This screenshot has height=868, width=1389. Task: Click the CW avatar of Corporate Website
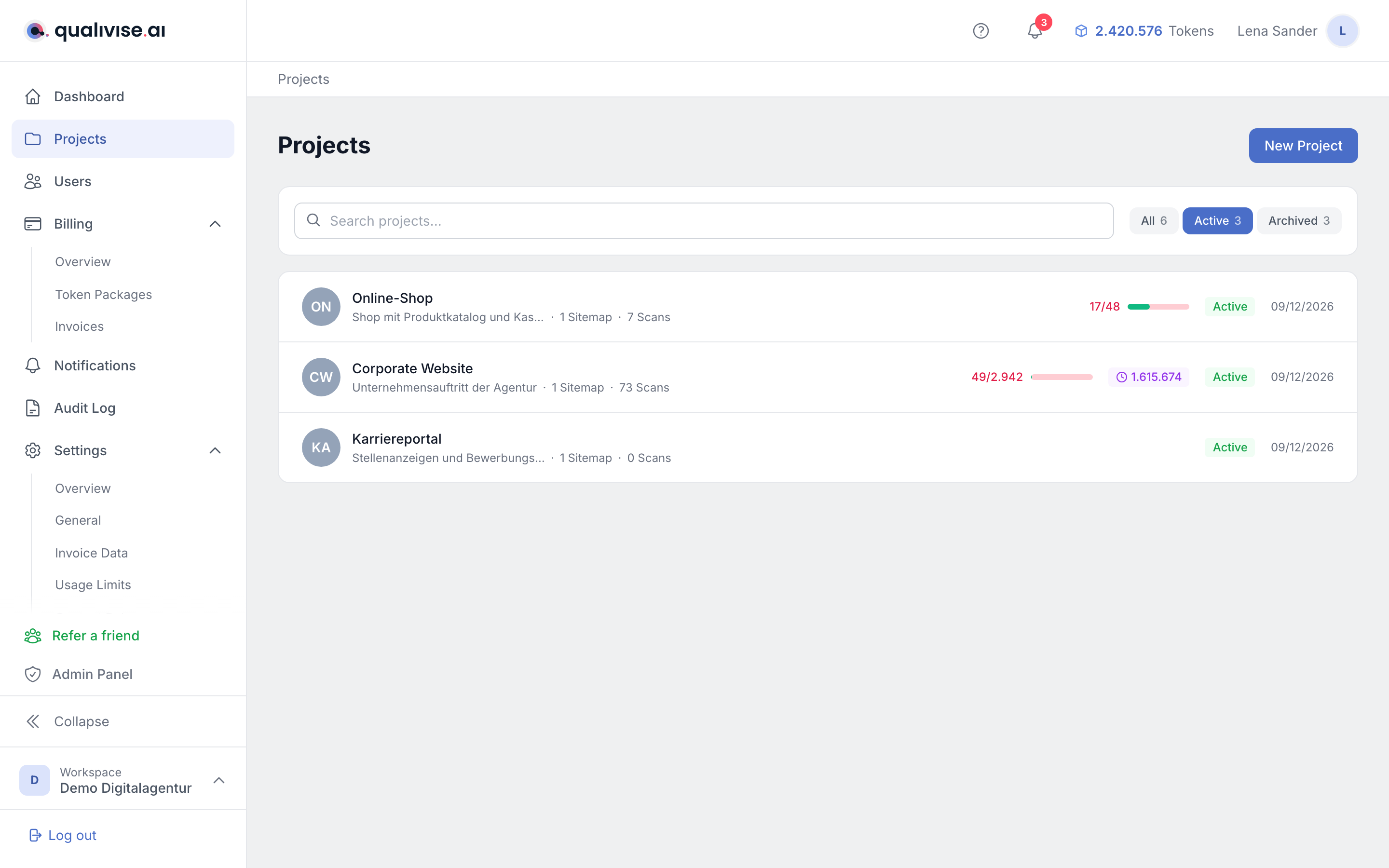point(321,377)
